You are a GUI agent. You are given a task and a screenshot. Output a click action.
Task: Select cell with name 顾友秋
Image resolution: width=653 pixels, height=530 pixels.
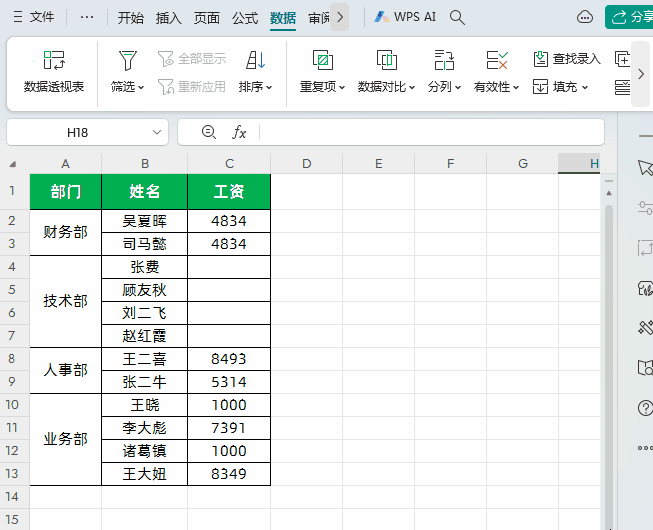pyautogui.click(x=145, y=290)
